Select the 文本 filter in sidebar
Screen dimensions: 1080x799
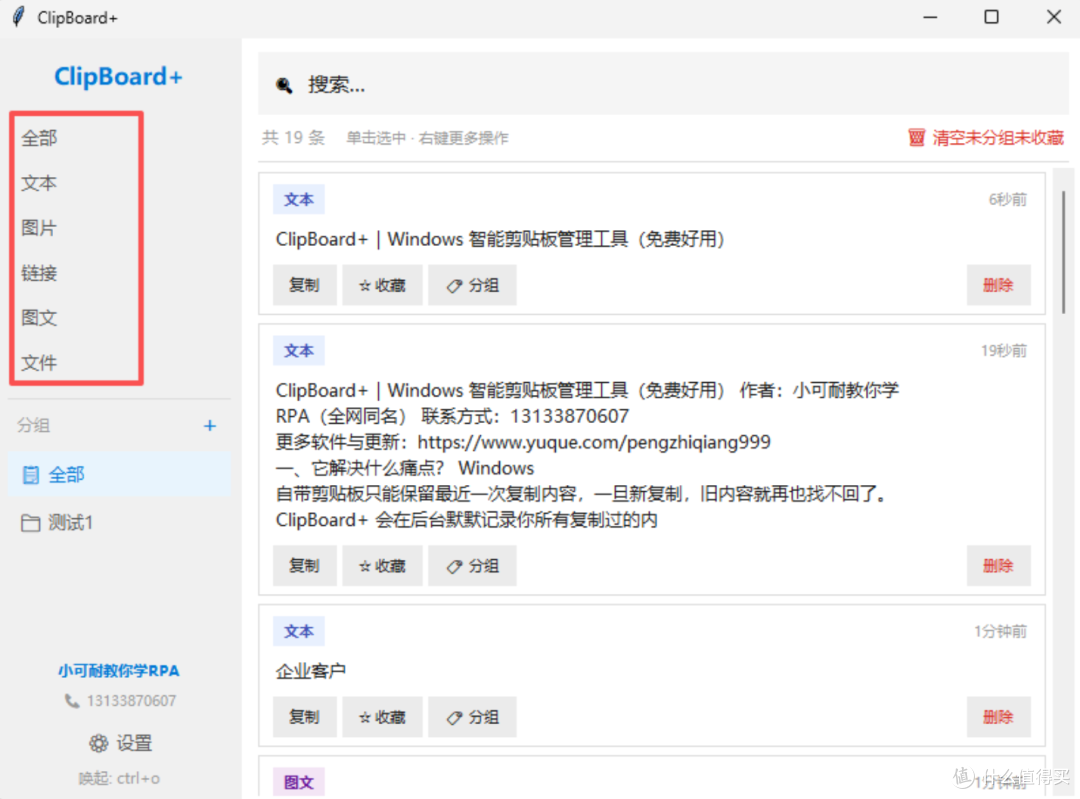click(x=39, y=183)
